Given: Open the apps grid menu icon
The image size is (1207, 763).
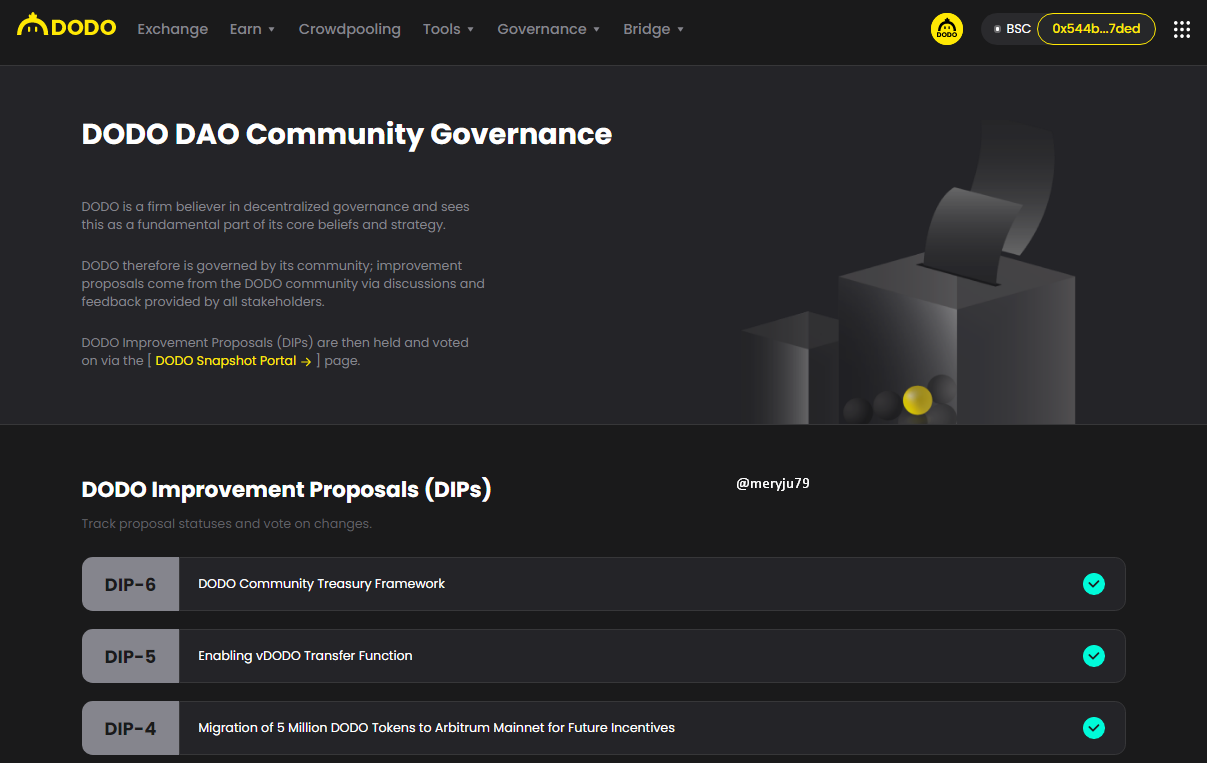Looking at the screenshot, I should (x=1181, y=29).
